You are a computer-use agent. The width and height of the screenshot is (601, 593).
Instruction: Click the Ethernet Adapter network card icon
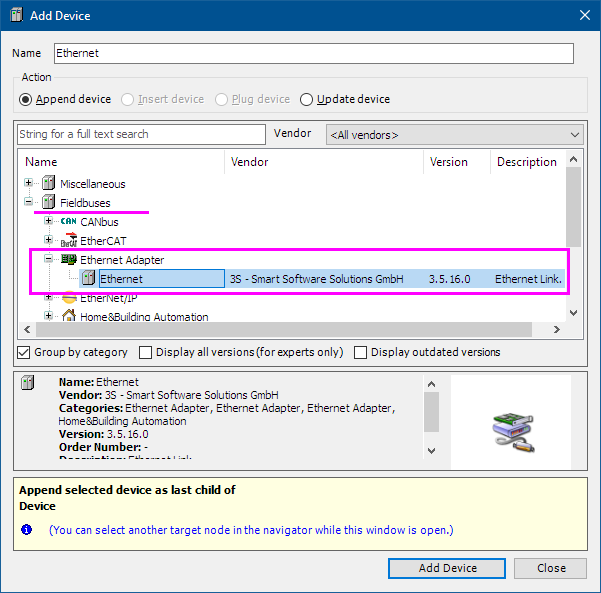[69, 260]
